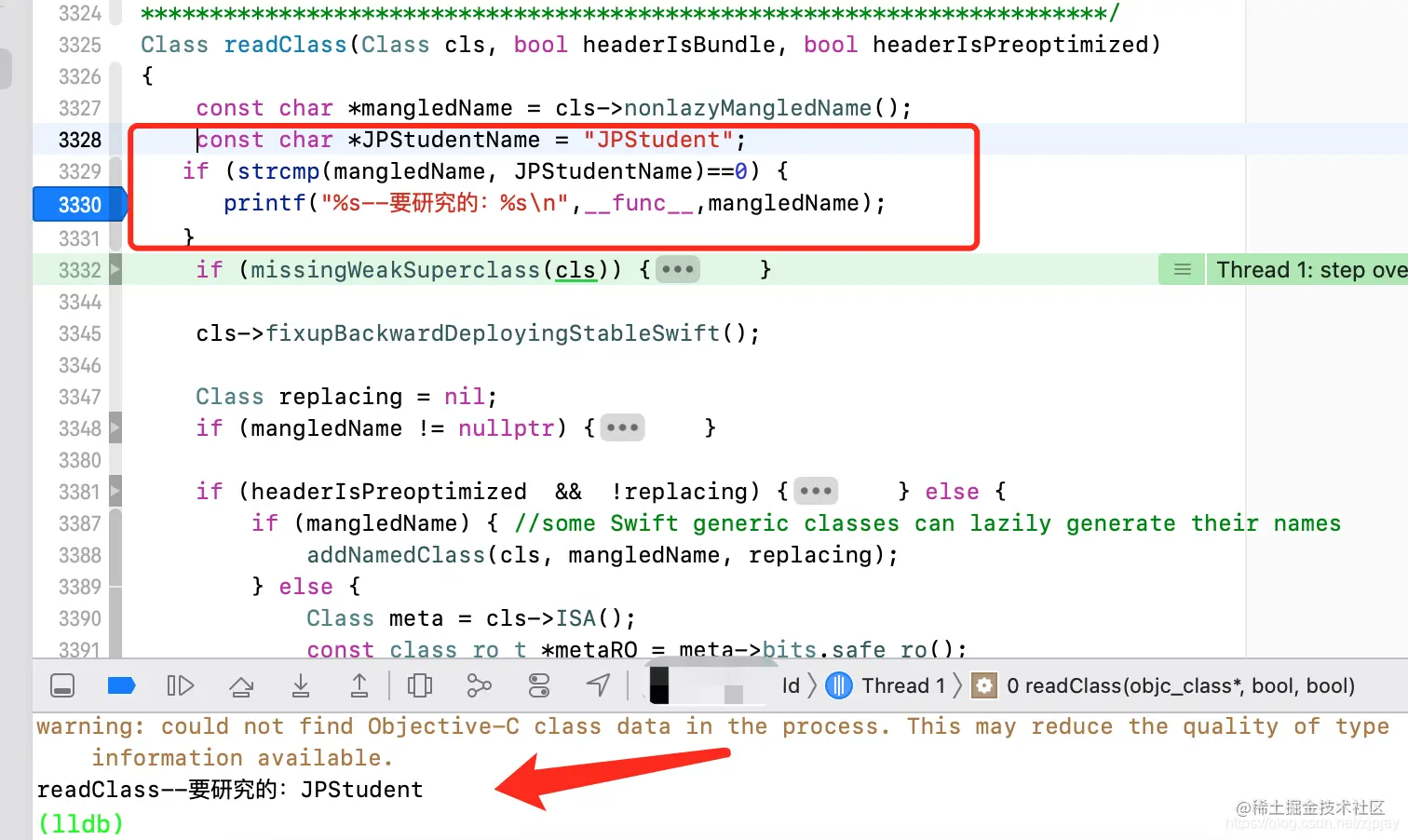
Task: Step over the current line
Action: tap(241, 686)
